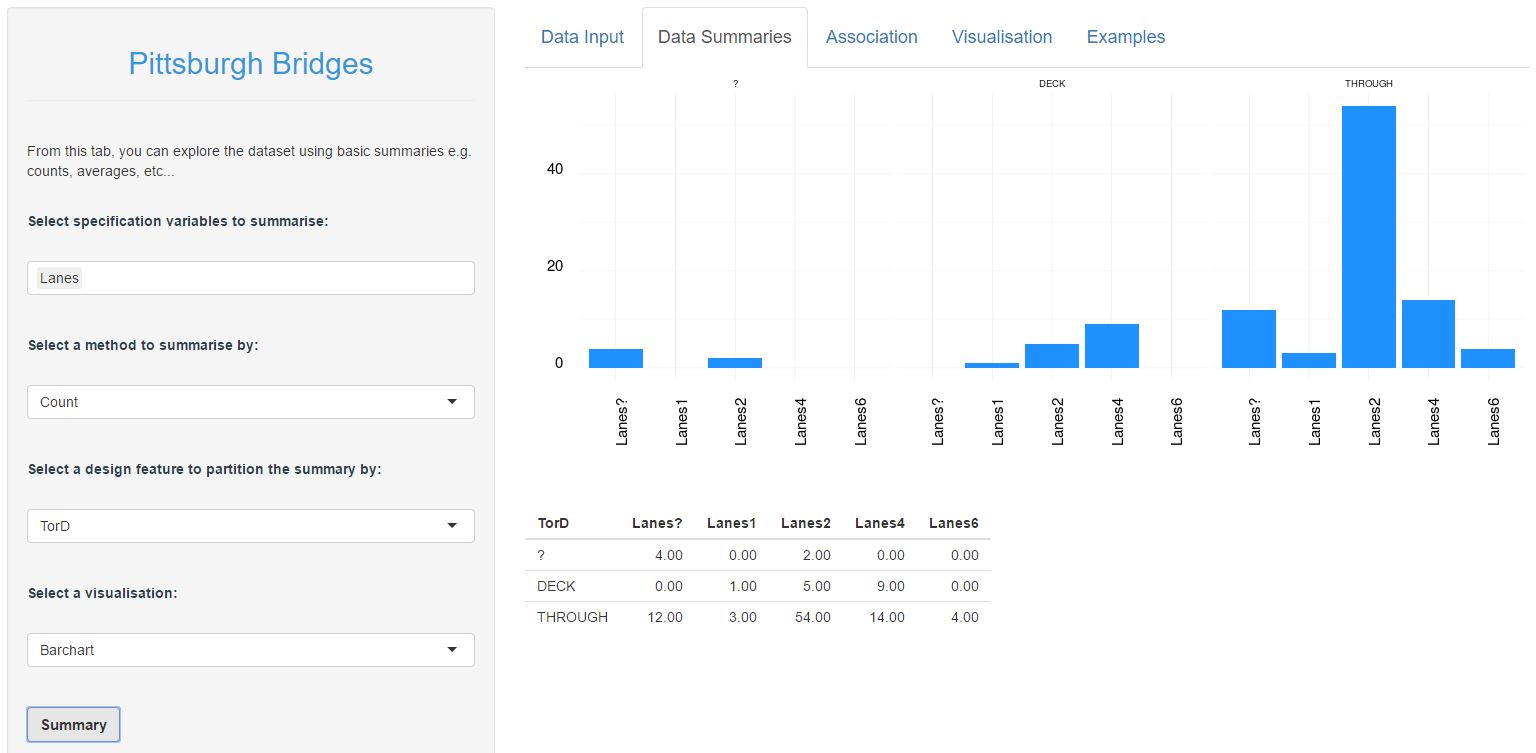Click the Lanes2 axis label under the THROUGH chart
Image resolution: width=1536 pixels, height=753 pixels.
(1375, 420)
